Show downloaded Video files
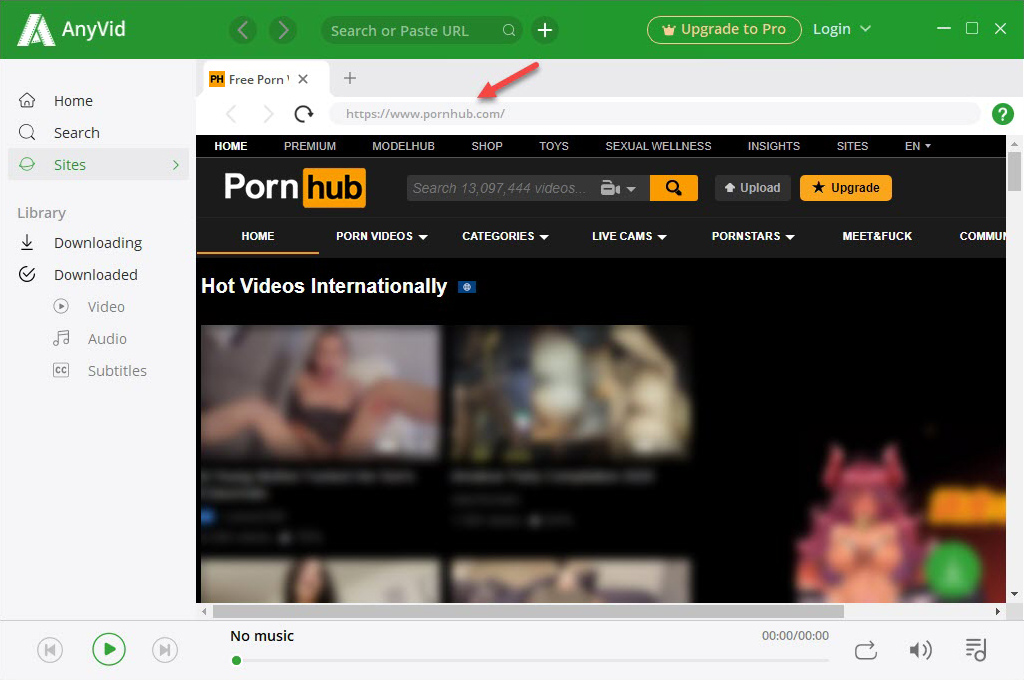 (x=106, y=306)
